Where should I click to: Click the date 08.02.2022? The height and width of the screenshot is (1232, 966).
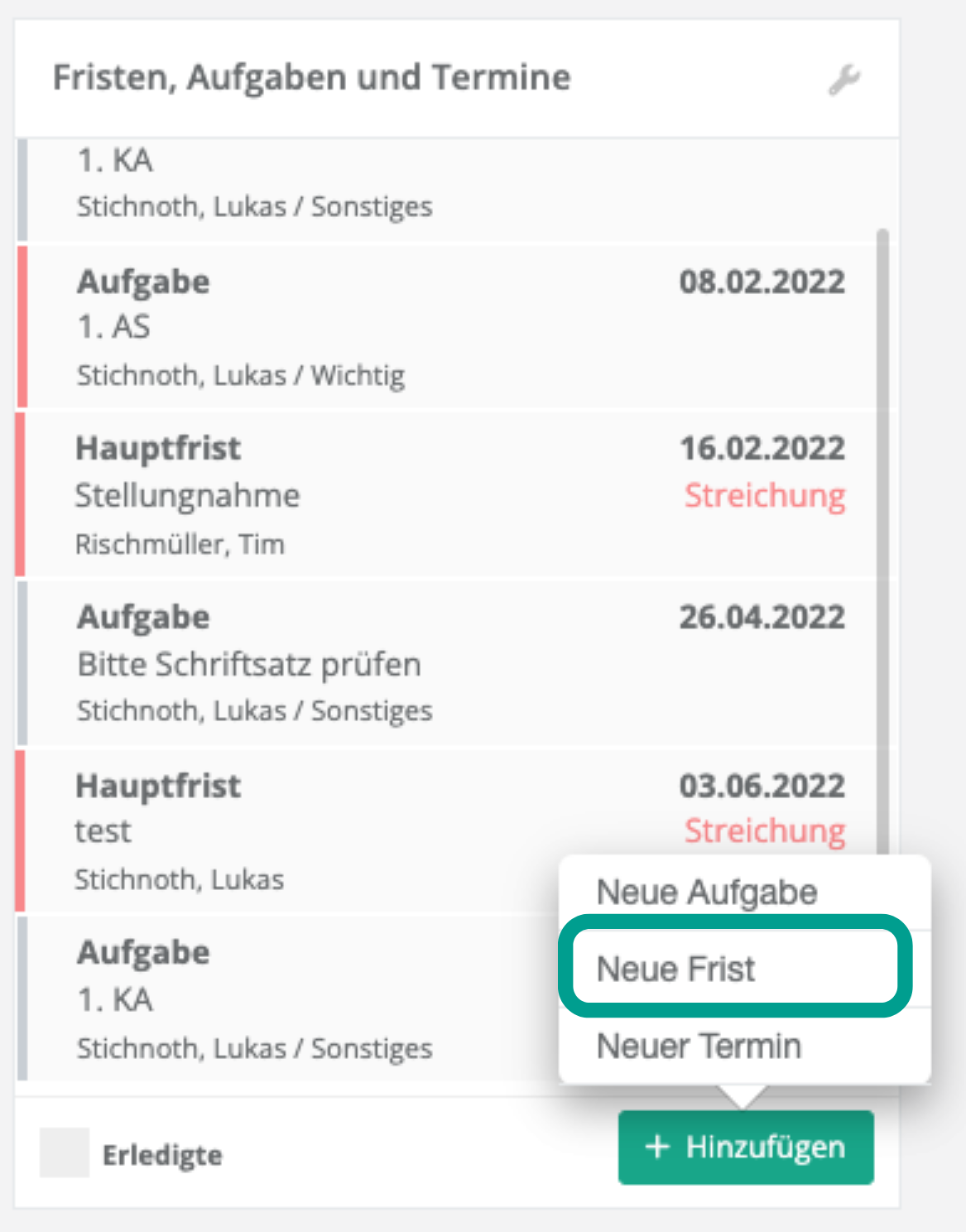tap(762, 282)
